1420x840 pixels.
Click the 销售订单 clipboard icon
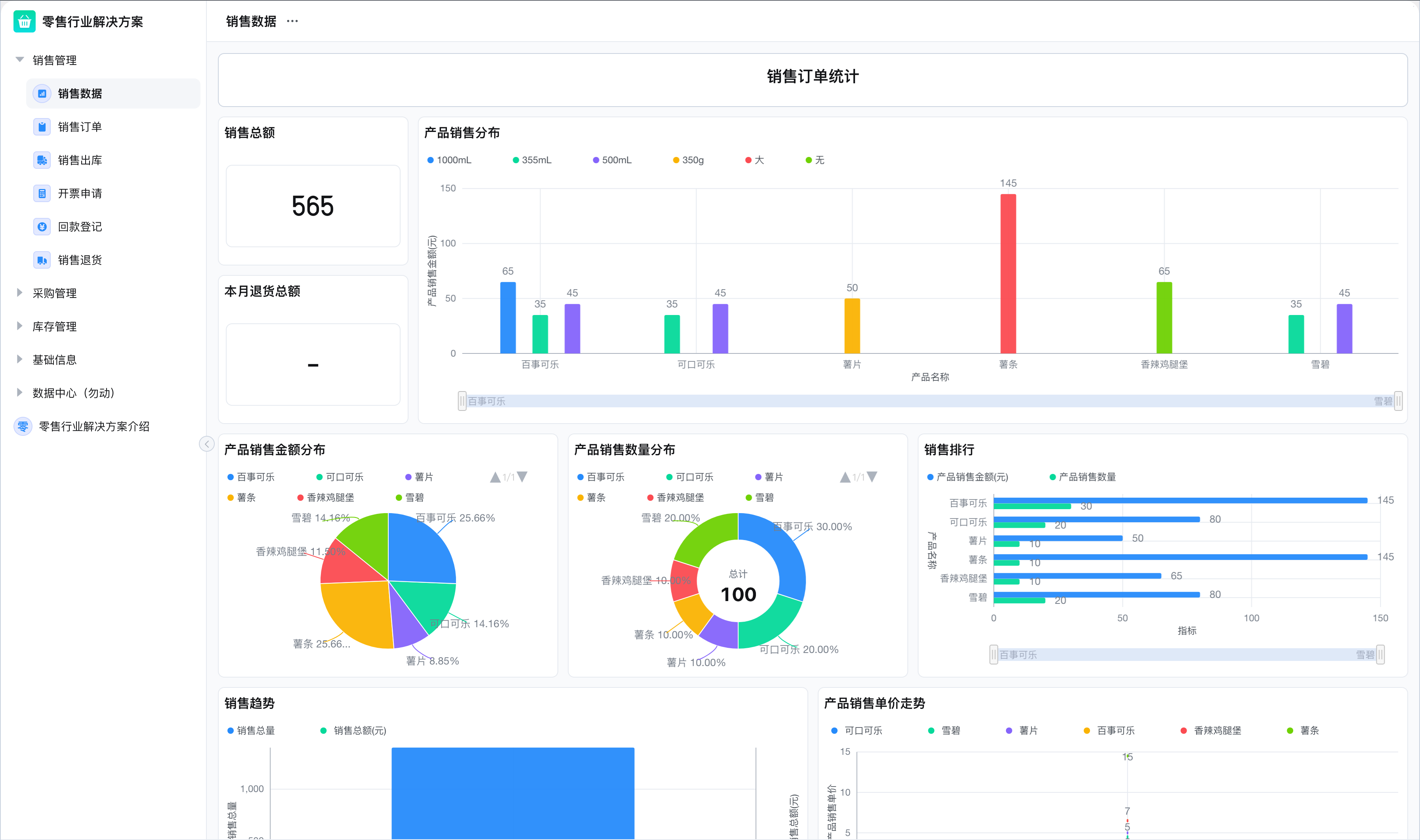click(x=42, y=127)
